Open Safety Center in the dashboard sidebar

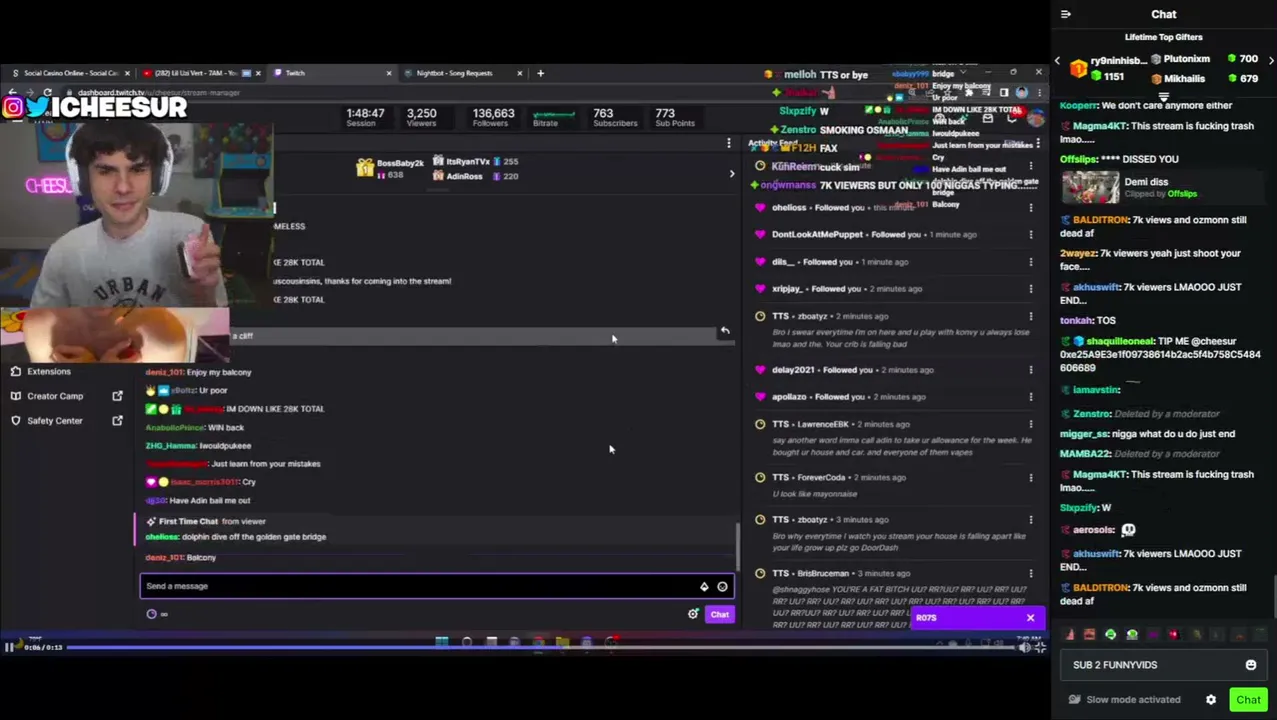click(55, 421)
